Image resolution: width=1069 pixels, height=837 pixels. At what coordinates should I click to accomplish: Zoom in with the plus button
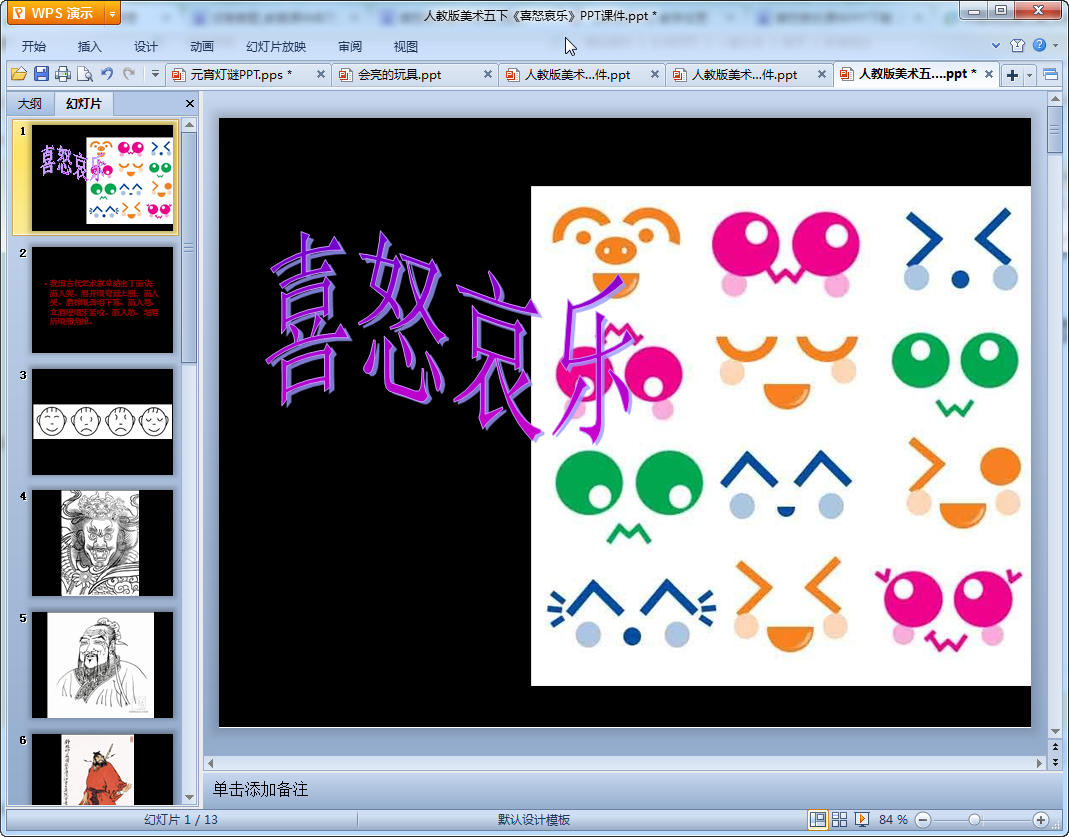click(1040, 820)
